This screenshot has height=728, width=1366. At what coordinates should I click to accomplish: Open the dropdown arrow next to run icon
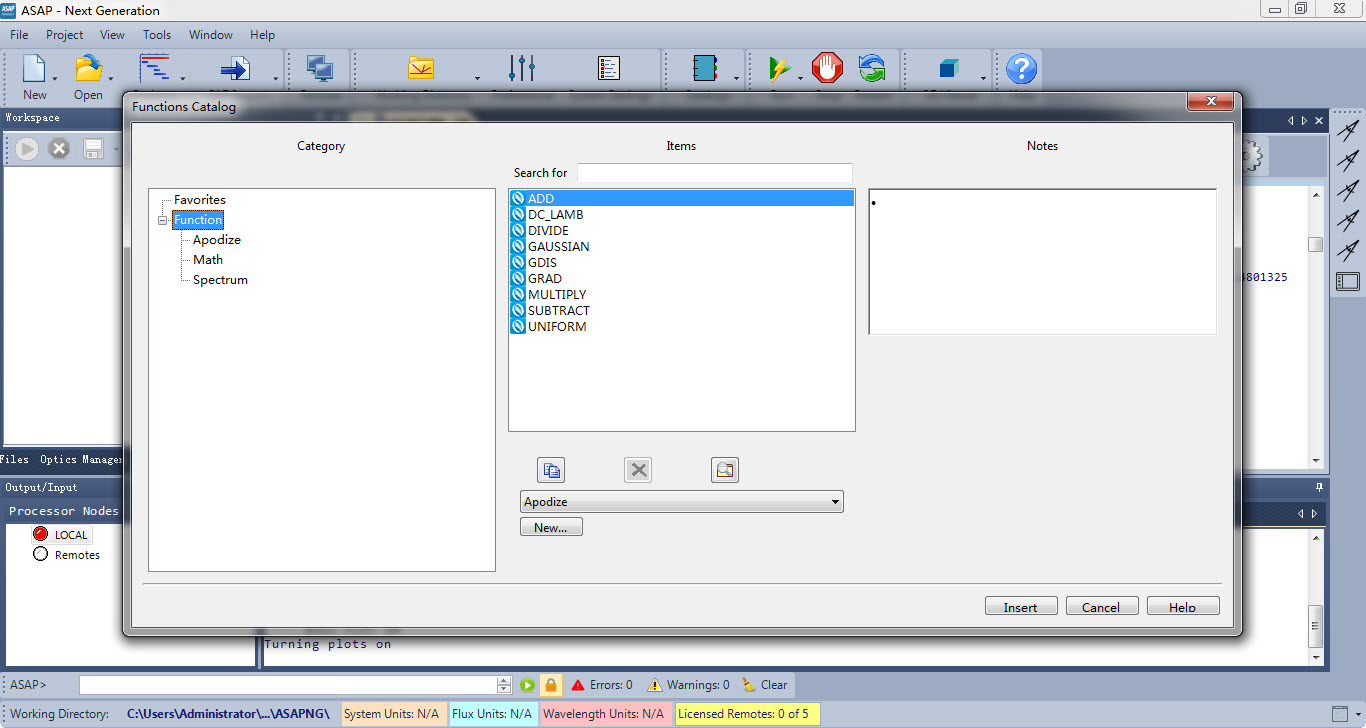point(800,78)
